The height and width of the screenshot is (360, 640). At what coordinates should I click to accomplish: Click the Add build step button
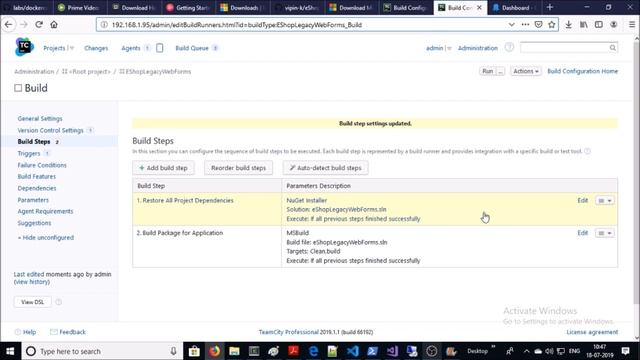click(x=163, y=168)
